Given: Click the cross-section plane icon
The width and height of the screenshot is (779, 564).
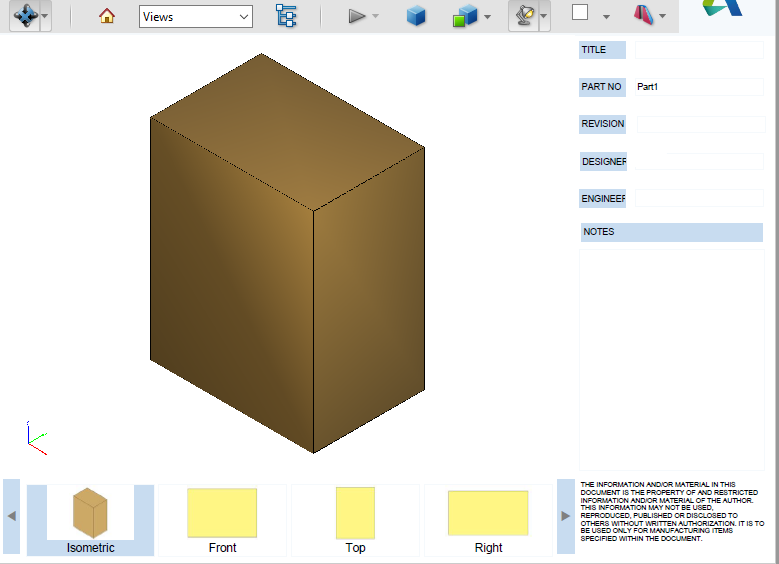Looking at the screenshot, I should pyautogui.click(x=644, y=15).
